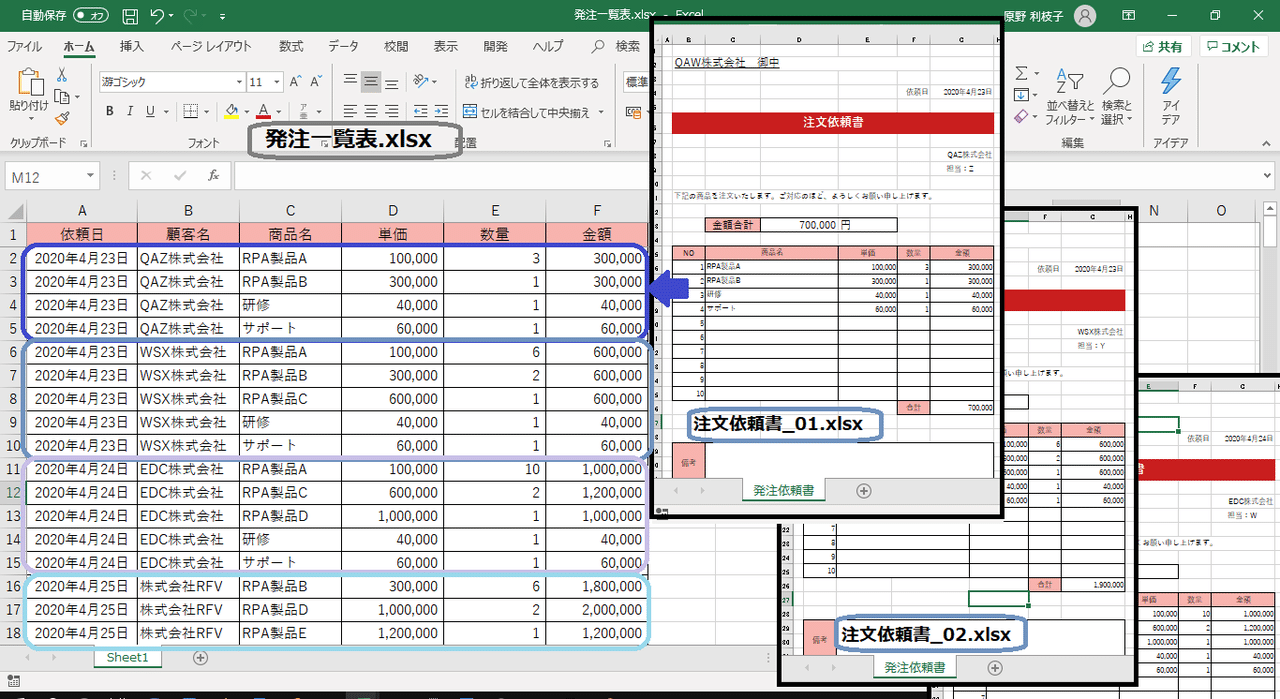Viewport: 1280px width, 699px height.
Task: Click the text orientation icon
Action: tap(421, 82)
